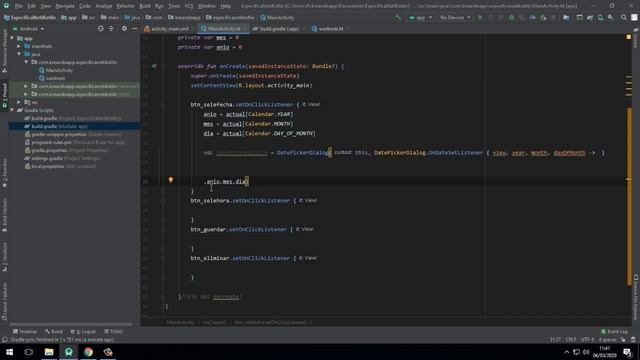
Task: Open SDK Manager icon in the toolbar
Action: (610, 18)
